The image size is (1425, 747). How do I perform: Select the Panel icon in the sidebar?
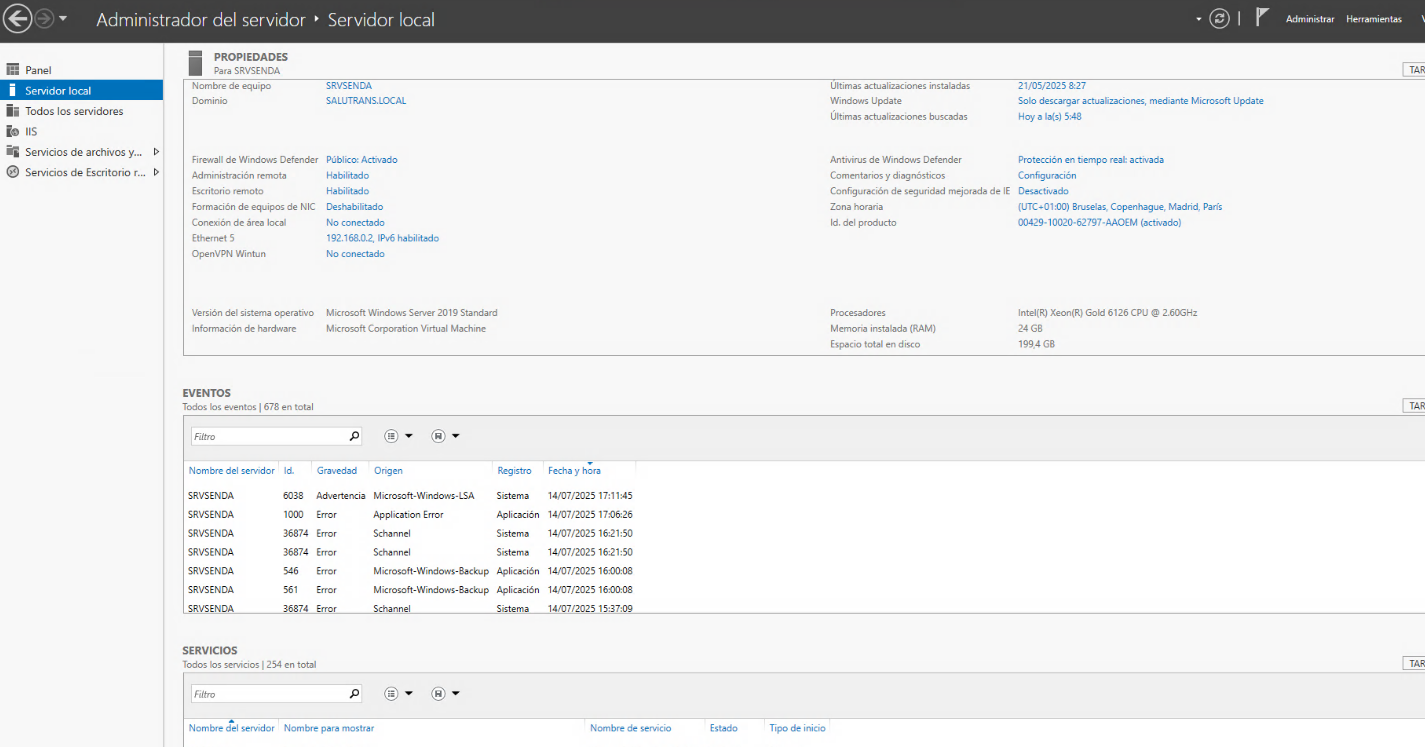click(x=13, y=70)
